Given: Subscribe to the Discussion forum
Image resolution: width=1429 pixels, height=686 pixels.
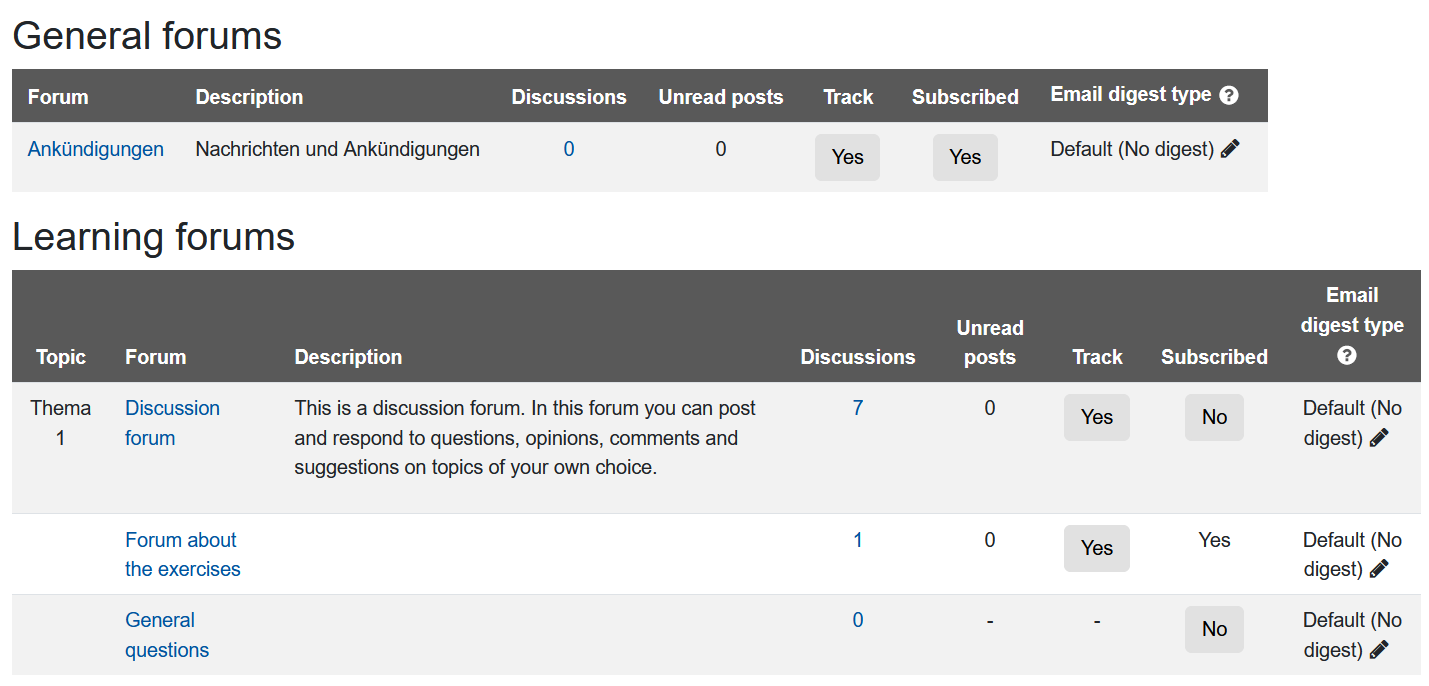Looking at the screenshot, I should tap(1214, 417).
